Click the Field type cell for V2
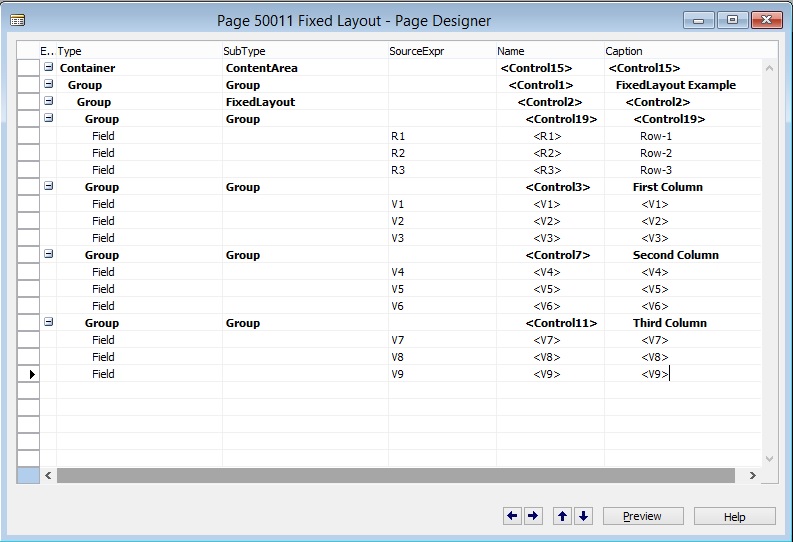 tap(139, 221)
